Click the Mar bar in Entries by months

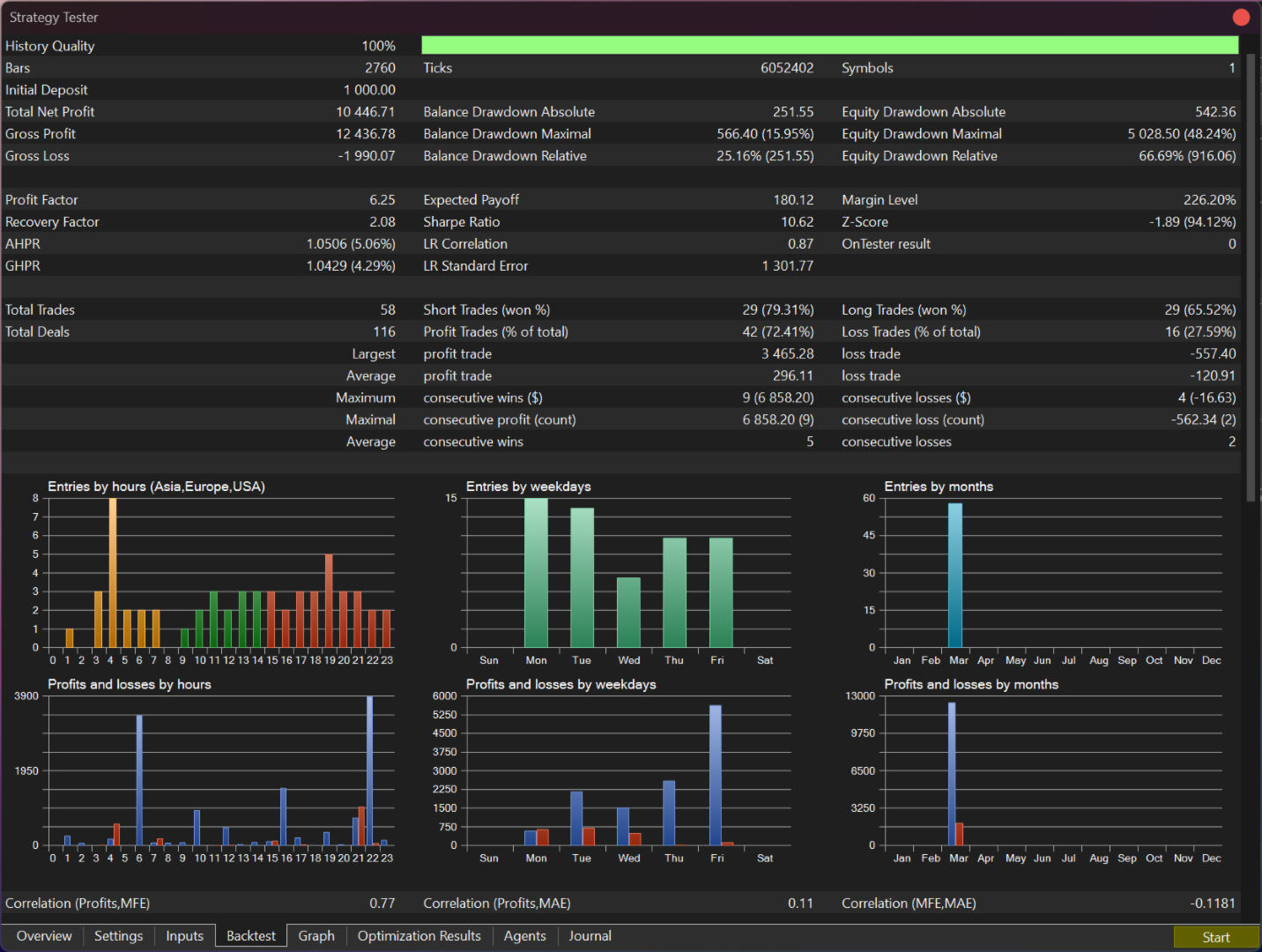click(x=955, y=575)
